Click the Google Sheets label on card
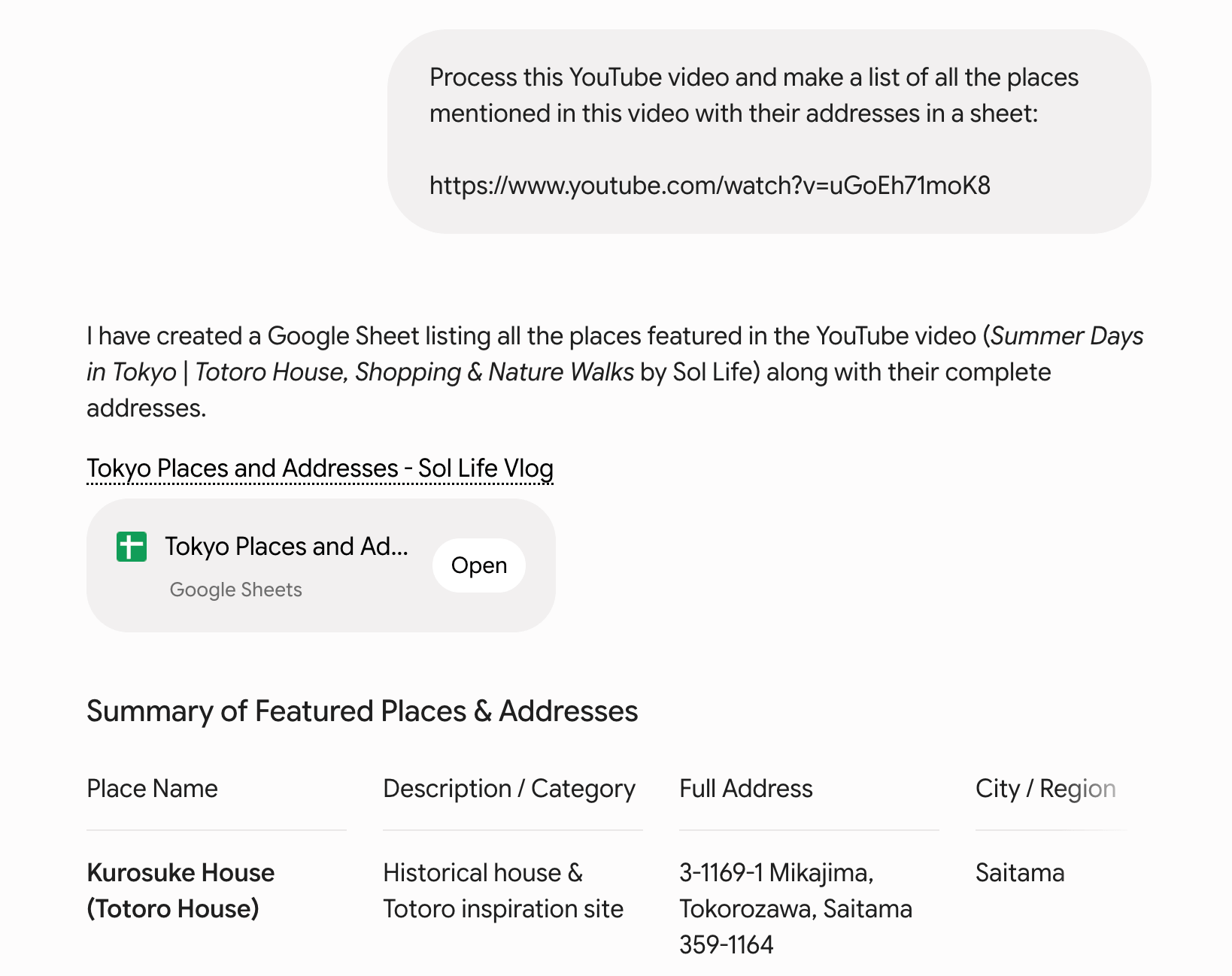The height and width of the screenshot is (976, 1232). point(235,590)
